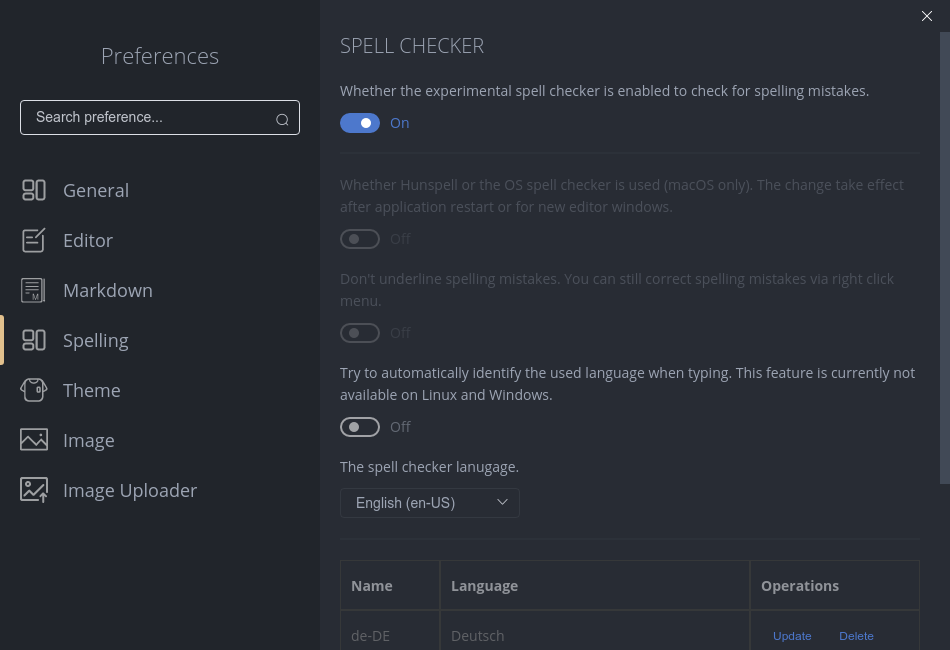This screenshot has height=650, width=950.
Task: Delete the Deutsch dictionary entry
Action: (x=856, y=636)
